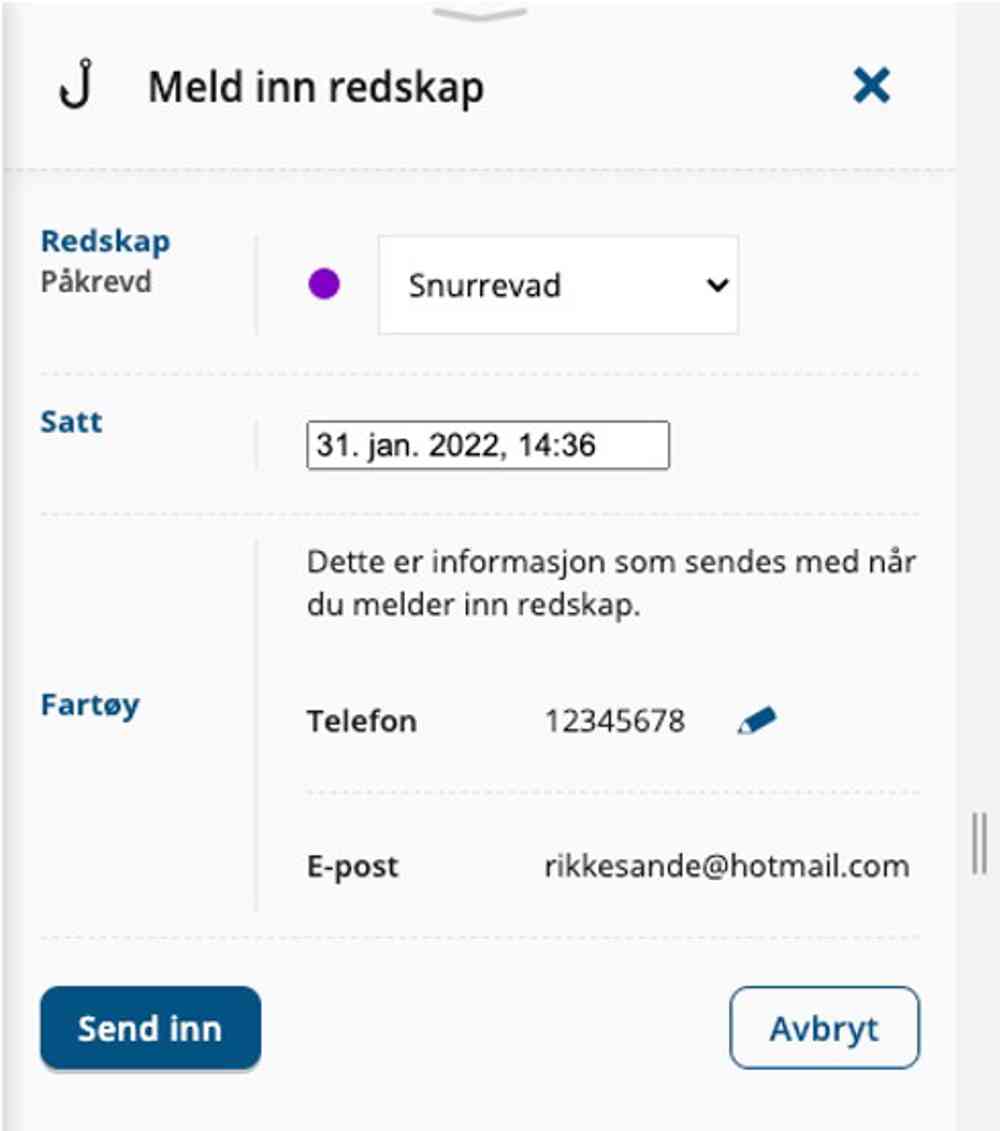The image size is (1000, 1131).
Task: Click the purple gear color dot
Action: pyautogui.click(x=323, y=285)
